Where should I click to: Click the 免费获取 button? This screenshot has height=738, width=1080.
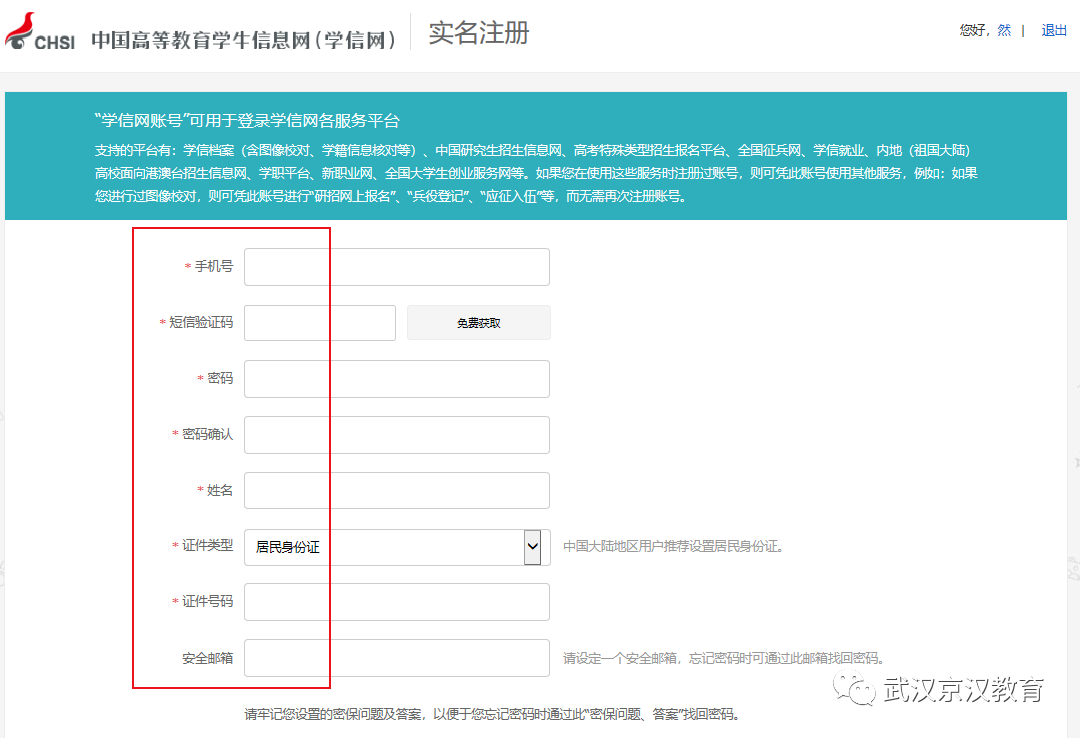tap(479, 322)
